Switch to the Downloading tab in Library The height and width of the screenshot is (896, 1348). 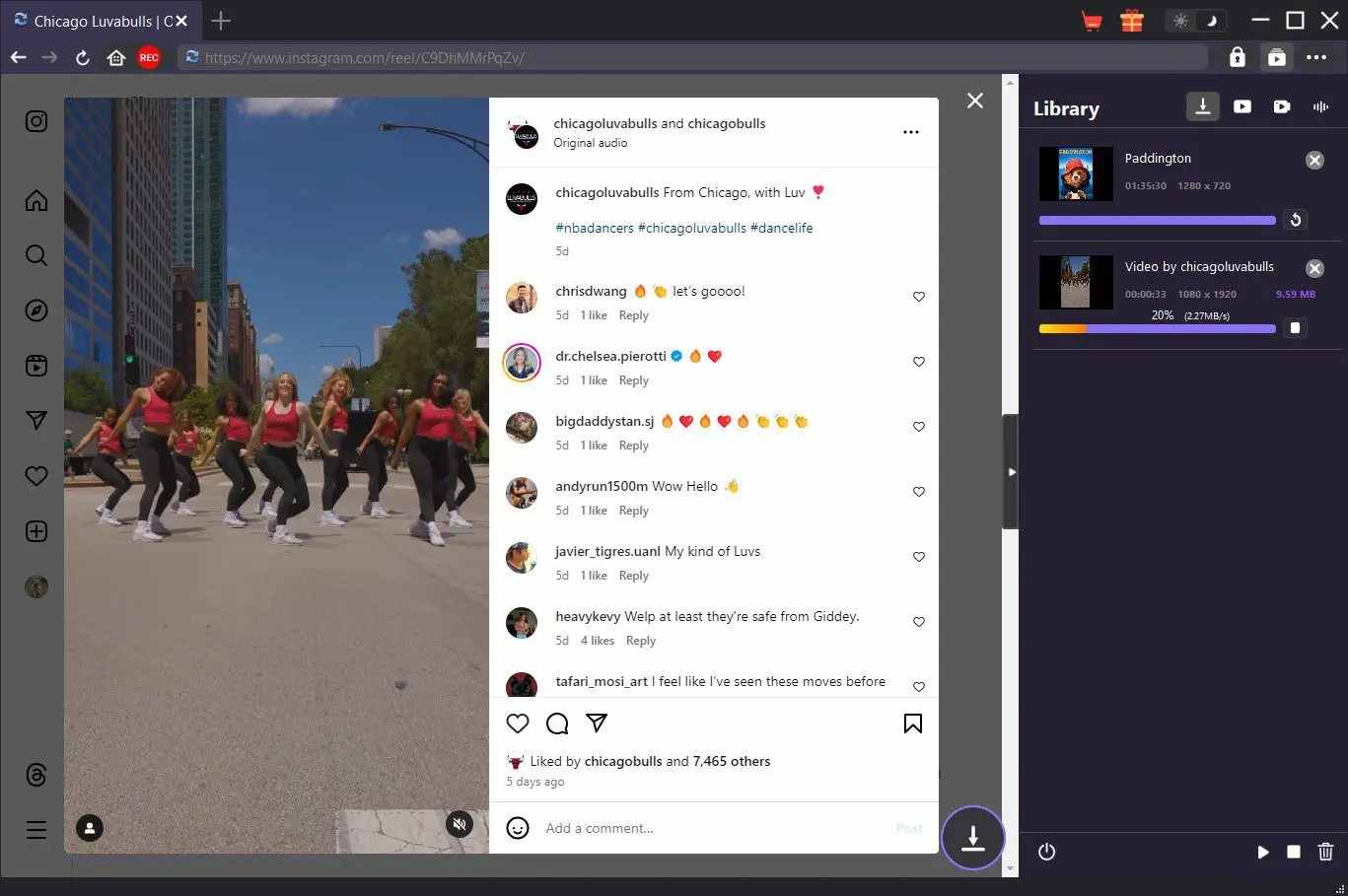(1203, 106)
